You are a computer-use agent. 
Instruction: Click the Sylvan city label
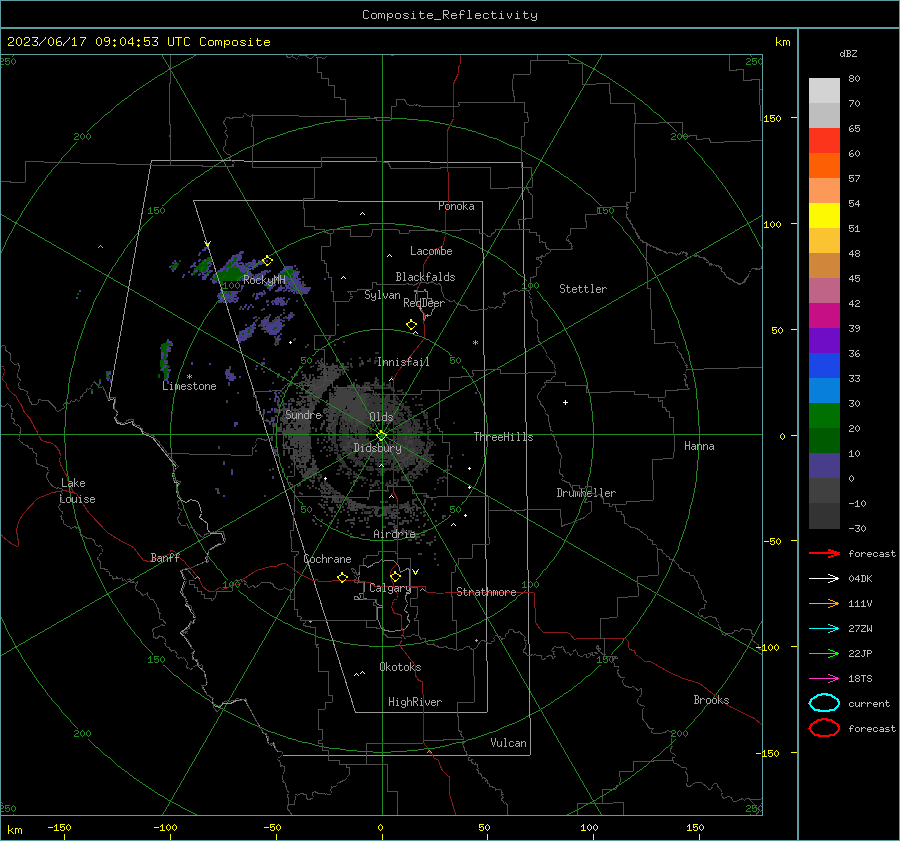click(x=382, y=295)
